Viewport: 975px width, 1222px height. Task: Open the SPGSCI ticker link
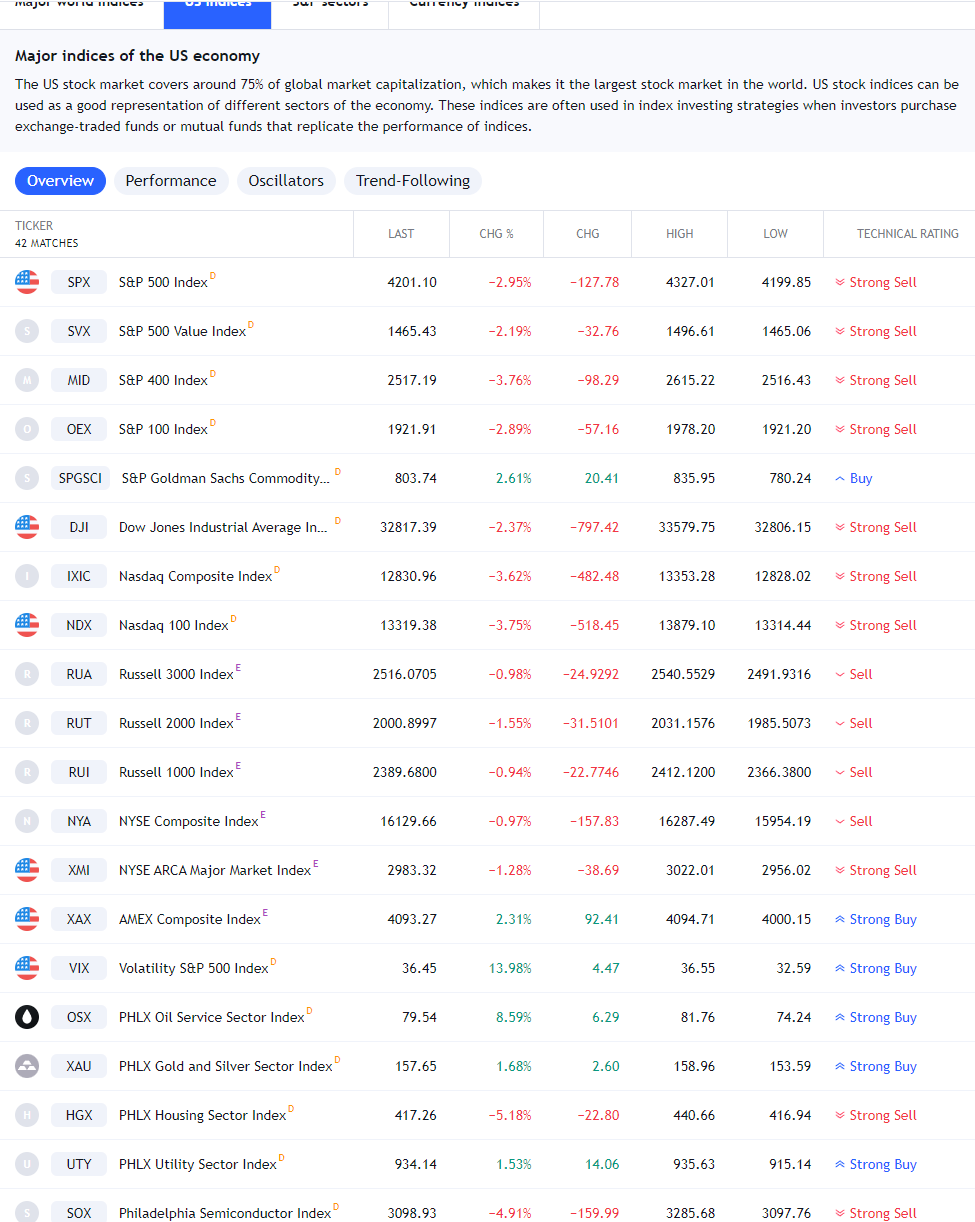click(80, 478)
